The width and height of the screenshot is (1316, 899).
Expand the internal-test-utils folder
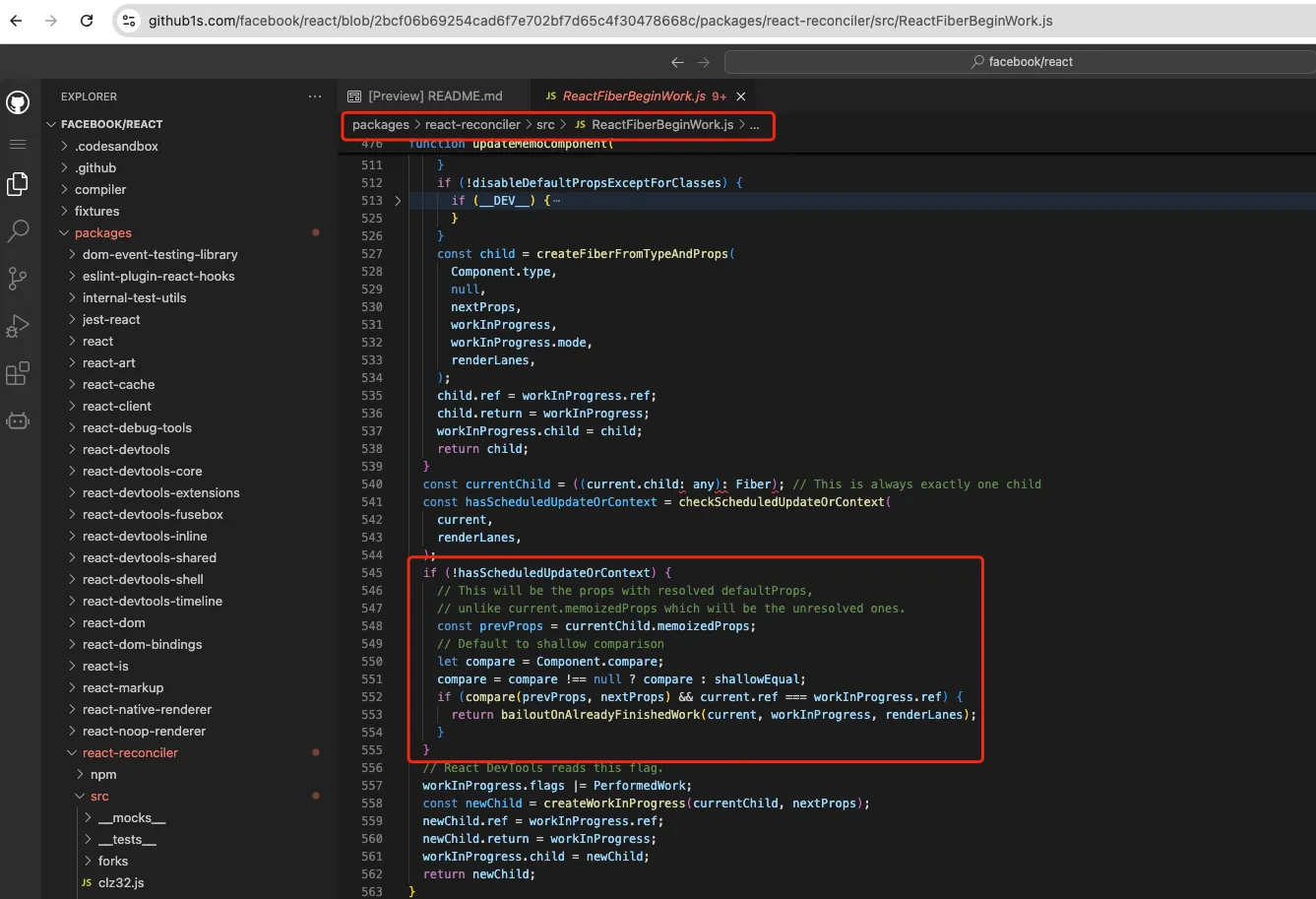(189, 297)
